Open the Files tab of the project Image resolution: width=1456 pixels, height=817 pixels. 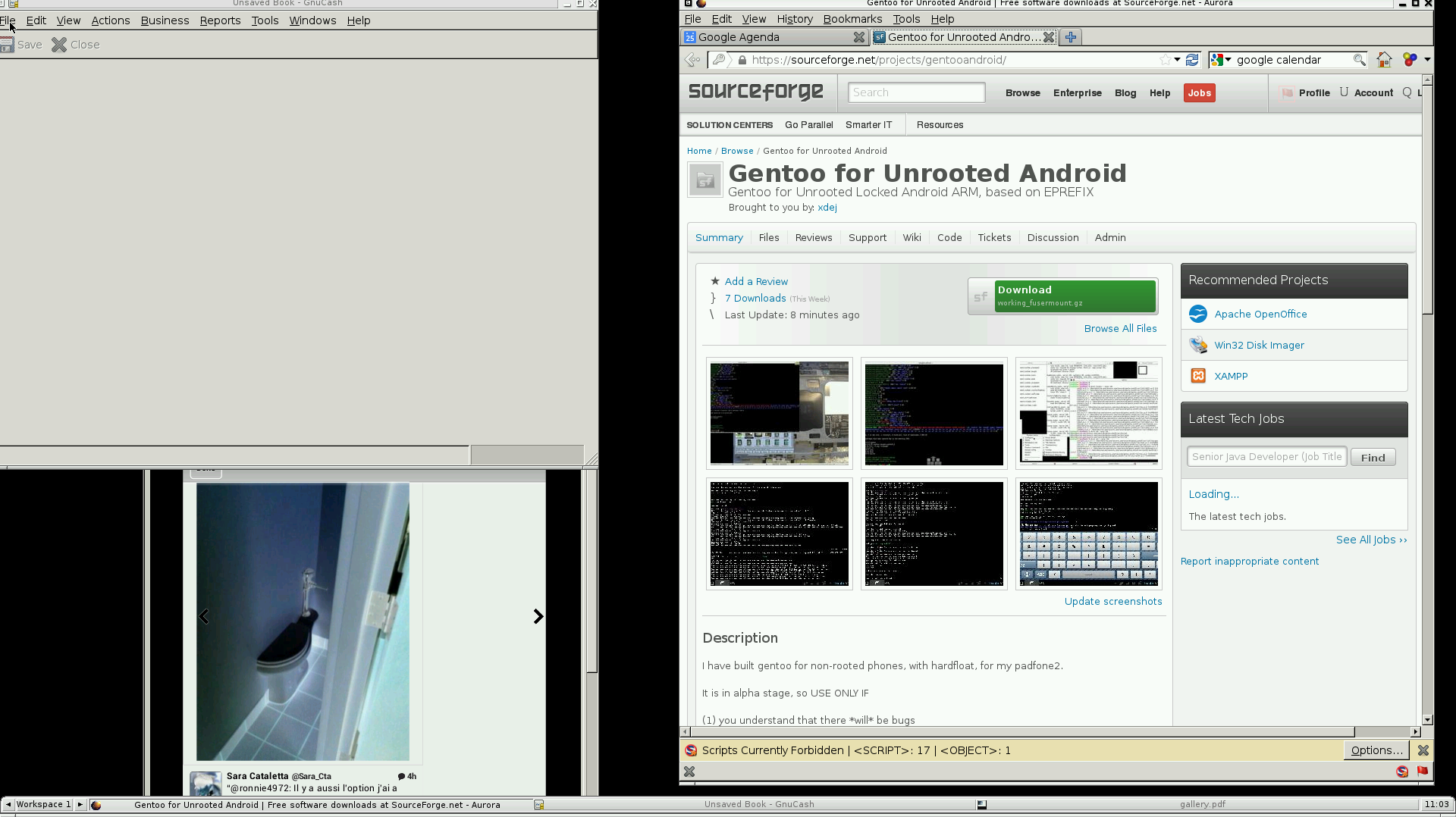768,238
